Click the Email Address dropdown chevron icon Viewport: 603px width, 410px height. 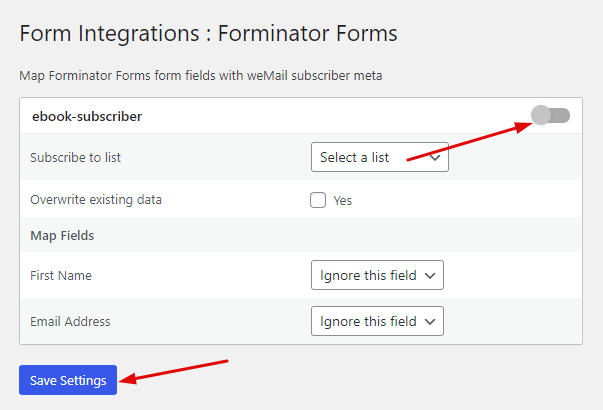430,322
